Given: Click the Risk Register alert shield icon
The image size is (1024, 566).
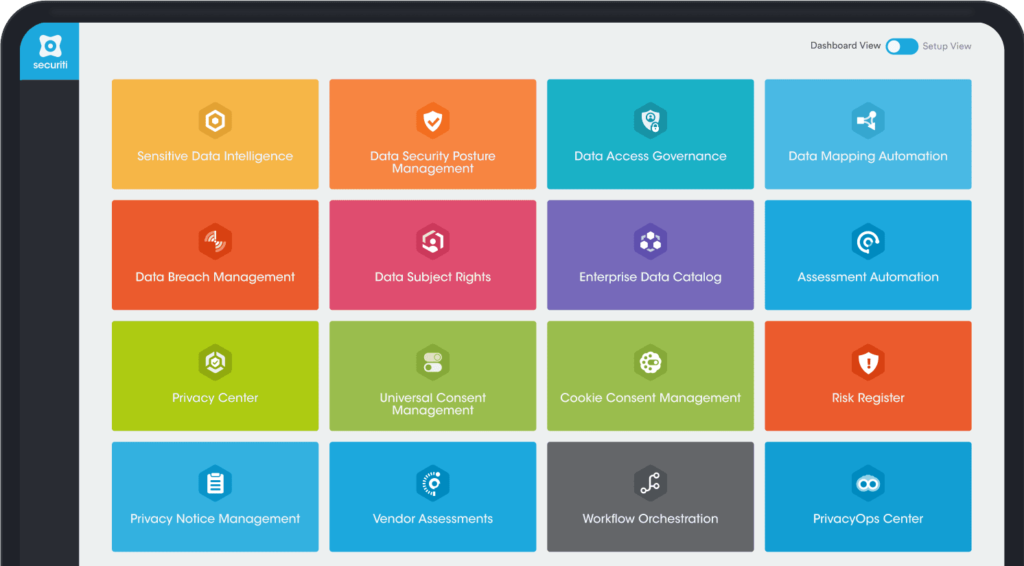Looking at the screenshot, I should coord(867,363).
